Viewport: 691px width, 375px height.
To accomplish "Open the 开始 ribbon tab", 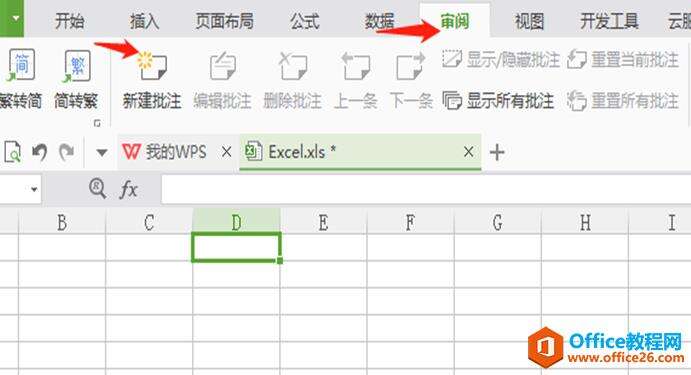I will [x=70, y=21].
